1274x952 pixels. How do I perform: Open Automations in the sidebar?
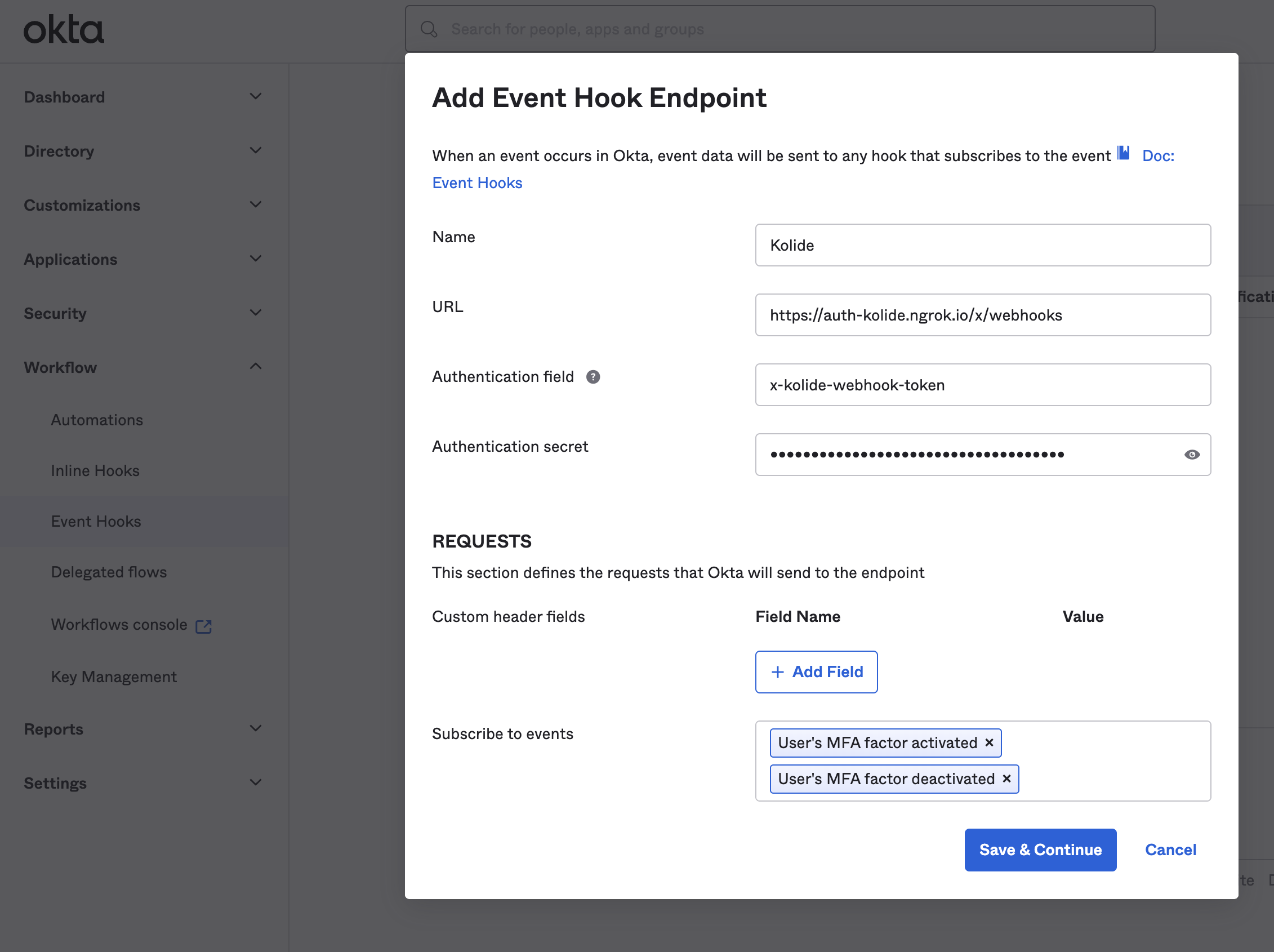coord(97,420)
